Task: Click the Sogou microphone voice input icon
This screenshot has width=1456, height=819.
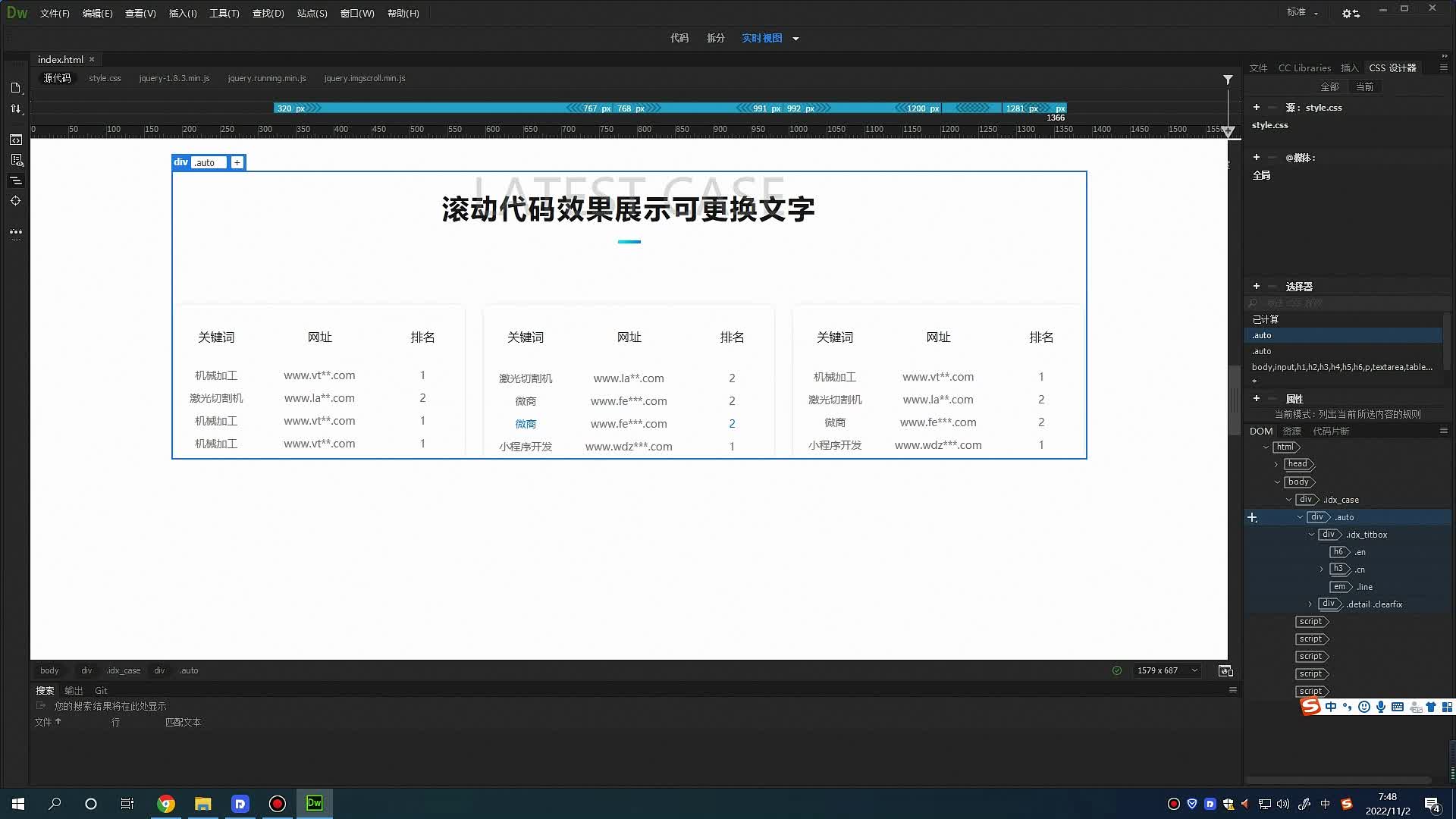Action: pyautogui.click(x=1381, y=707)
